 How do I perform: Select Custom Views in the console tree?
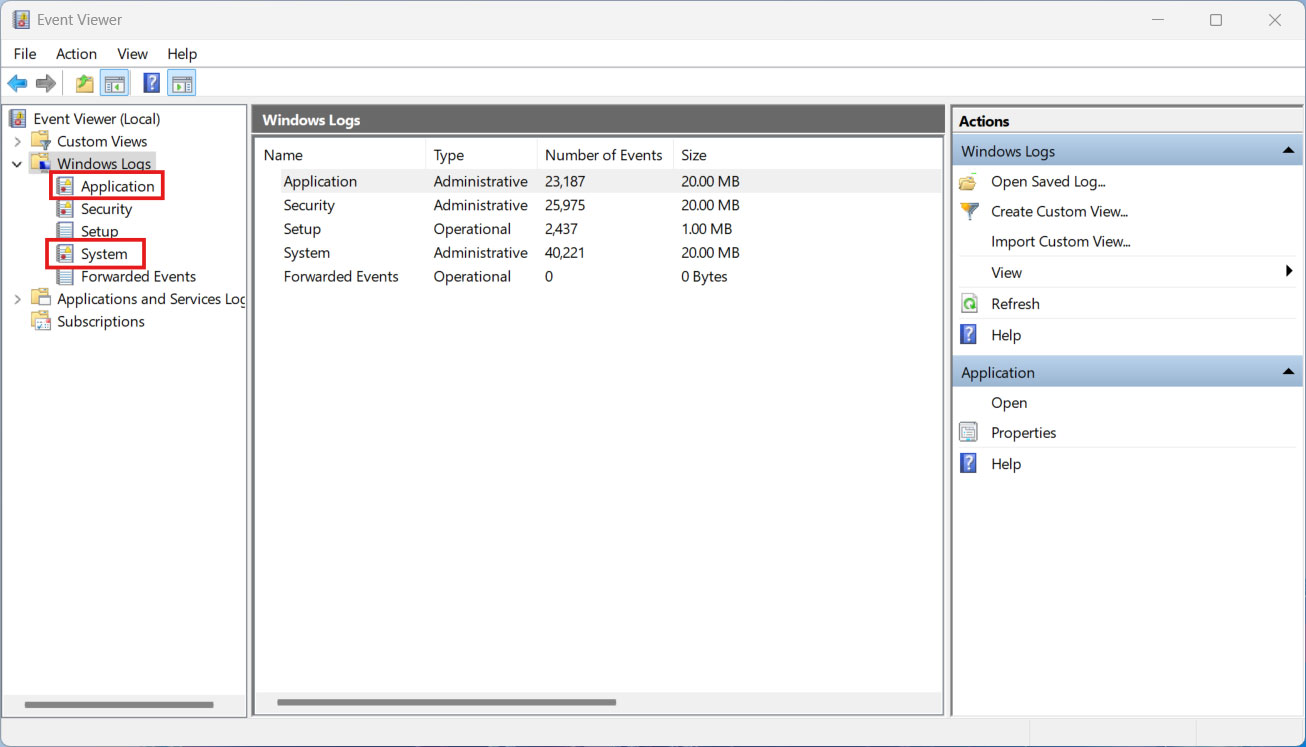(102, 141)
